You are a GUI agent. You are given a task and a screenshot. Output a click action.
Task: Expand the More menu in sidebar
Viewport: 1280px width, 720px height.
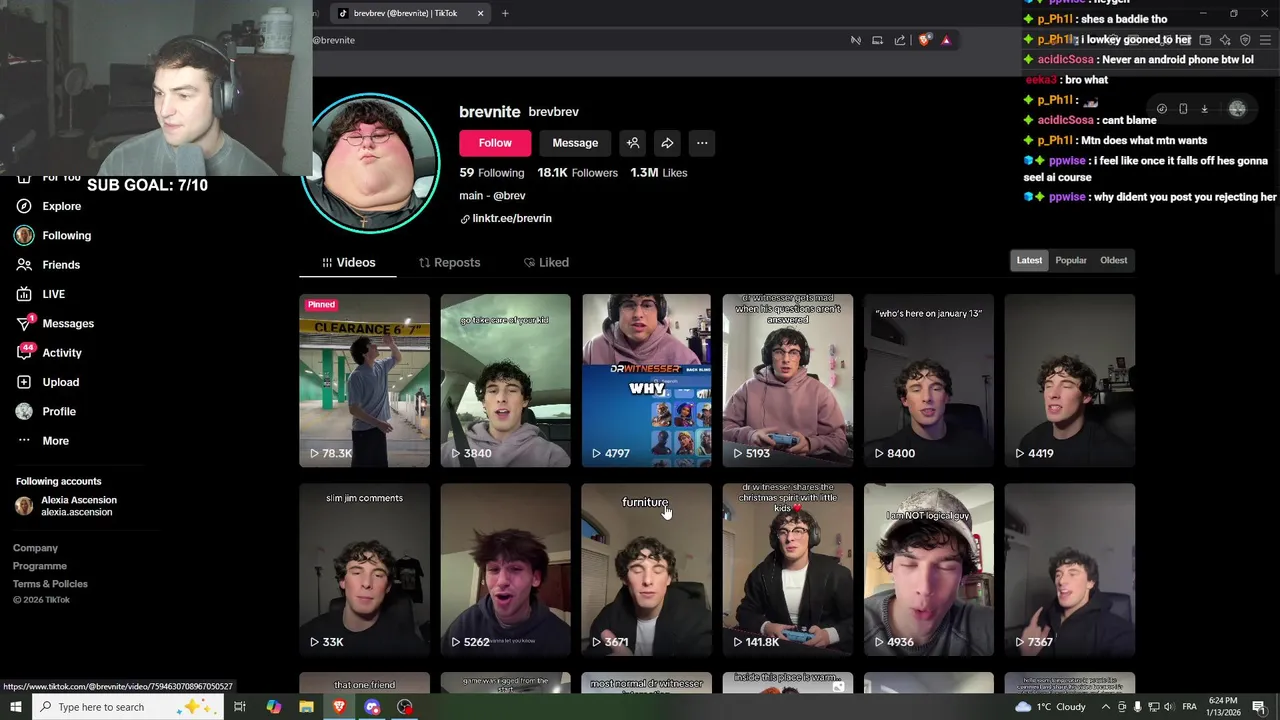pyautogui.click(x=42, y=441)
